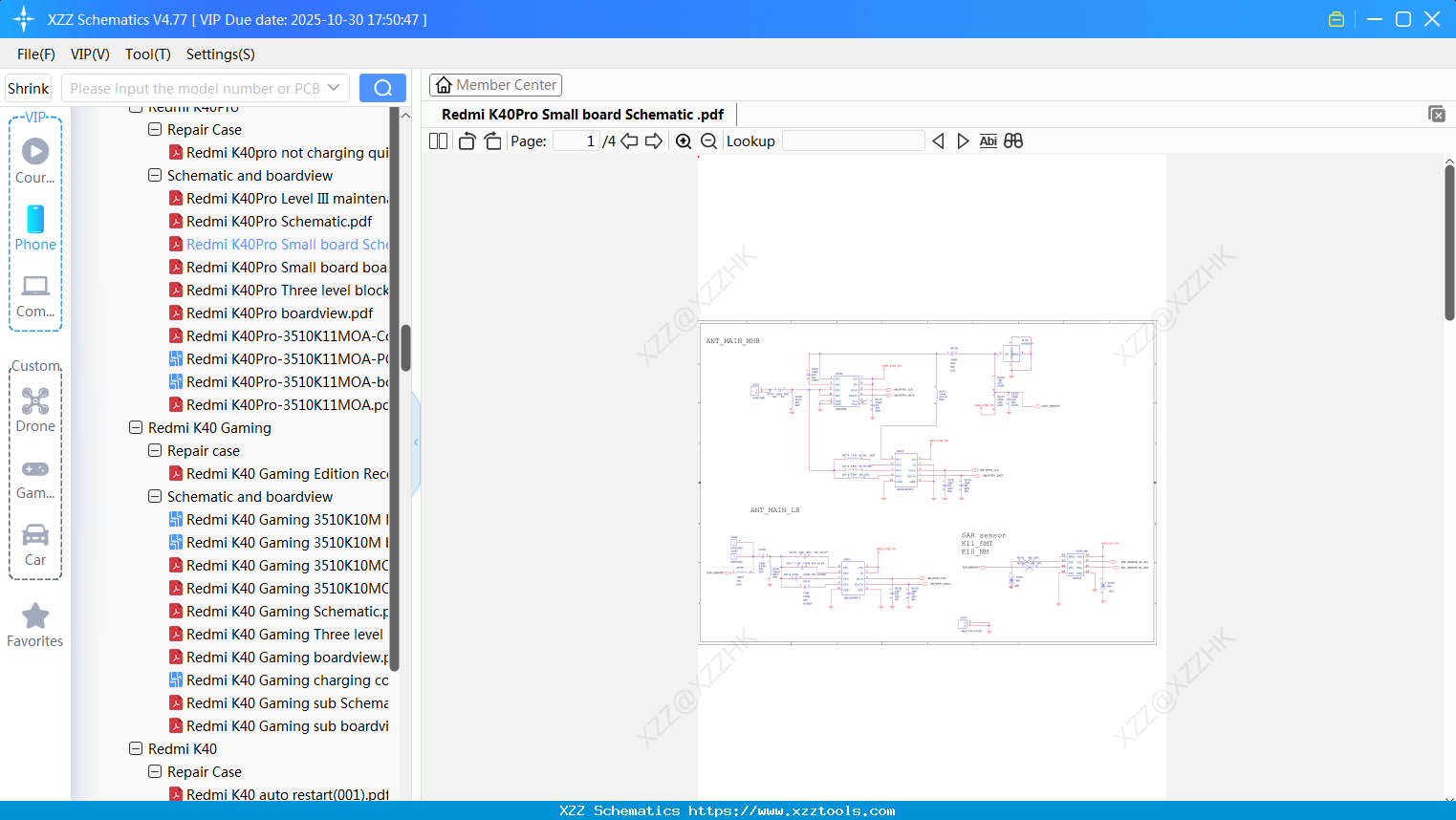Collapse the Redmi K40 Repair Case folder
The image size is (1456, 820).
point(155,771)
